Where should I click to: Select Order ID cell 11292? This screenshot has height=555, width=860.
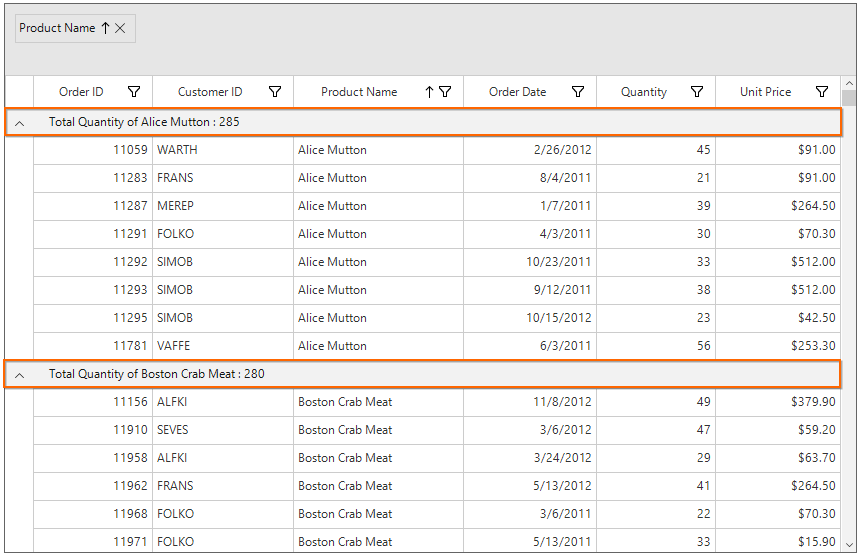(93, 262)
